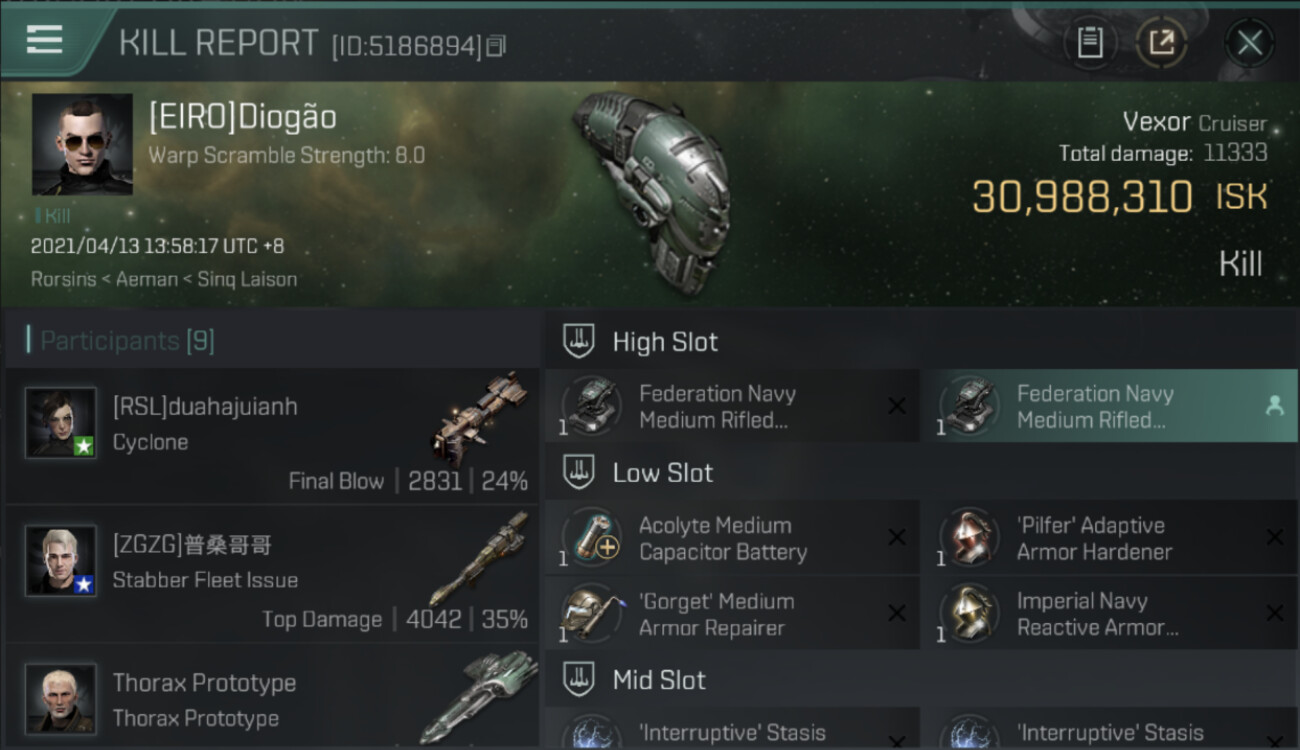1300x750 pixels.
Task: Close the Kill Report window
Action: pyautogui.click(x=1249, y=43)
